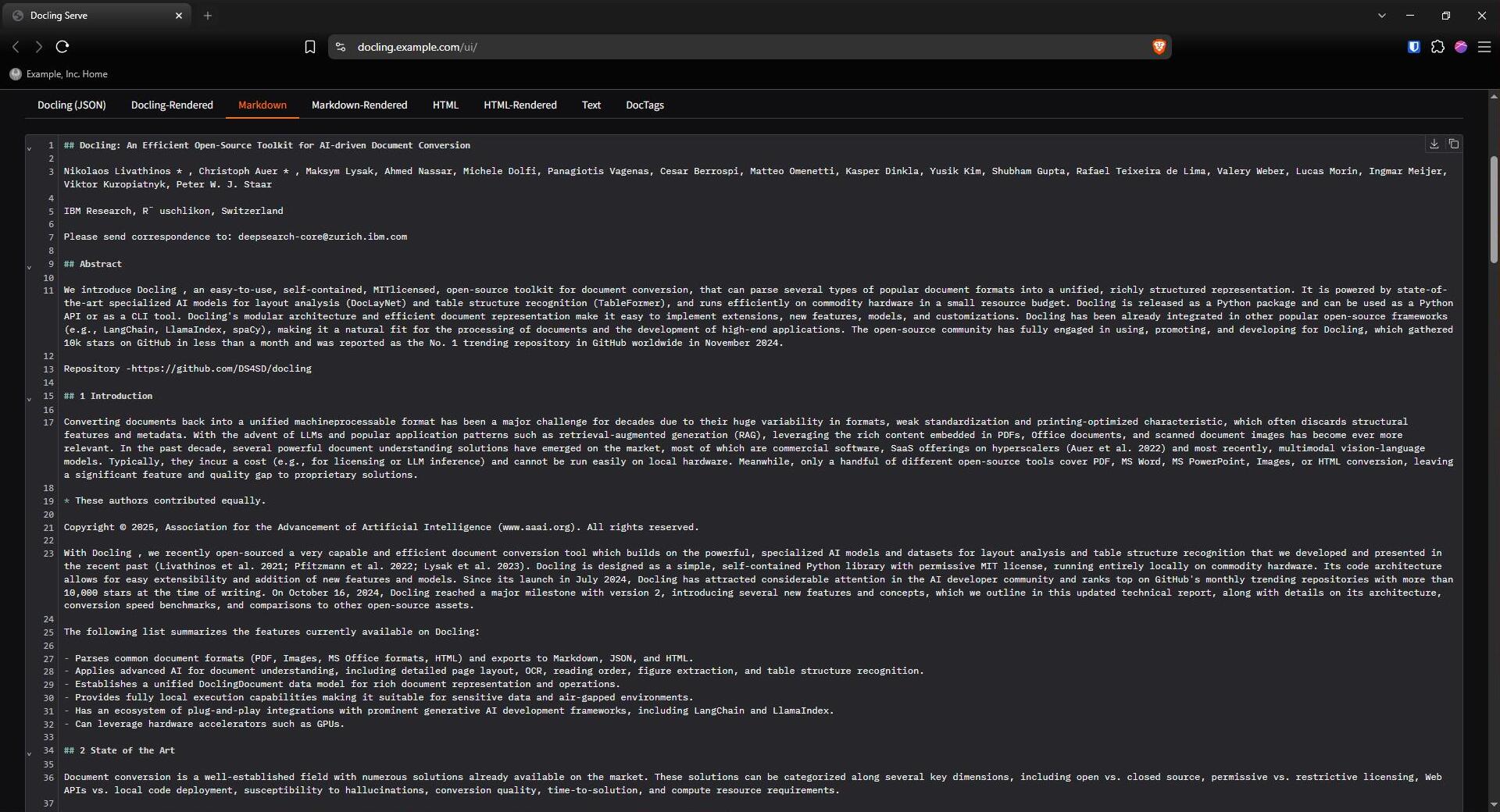Click the scrollbar up arrow
Image resolution: width=1500 pixels, height=812 pixels.
1494,97
